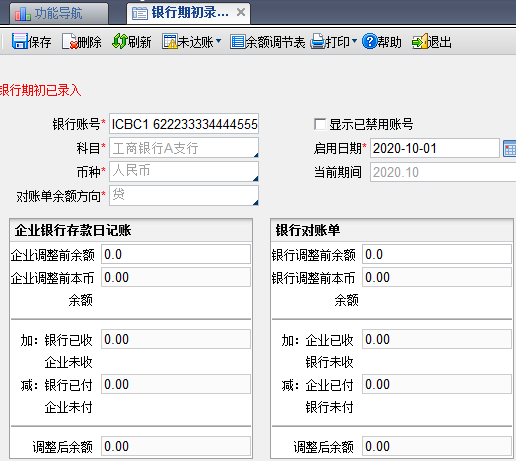Viewport: 516px width, 461px height.
Task: Click the 刷新 refresh icon
Action: 120,41
